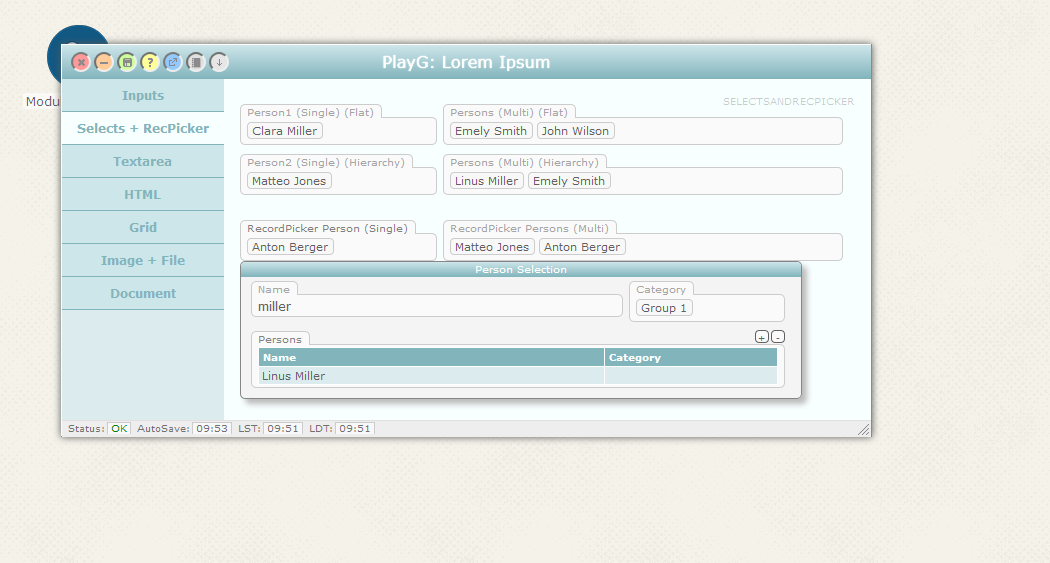Image resolution: width=1050 pixels, height=563 pixels.
Task: Click the down arrow icon in title bar
Action: pos(219,62)
